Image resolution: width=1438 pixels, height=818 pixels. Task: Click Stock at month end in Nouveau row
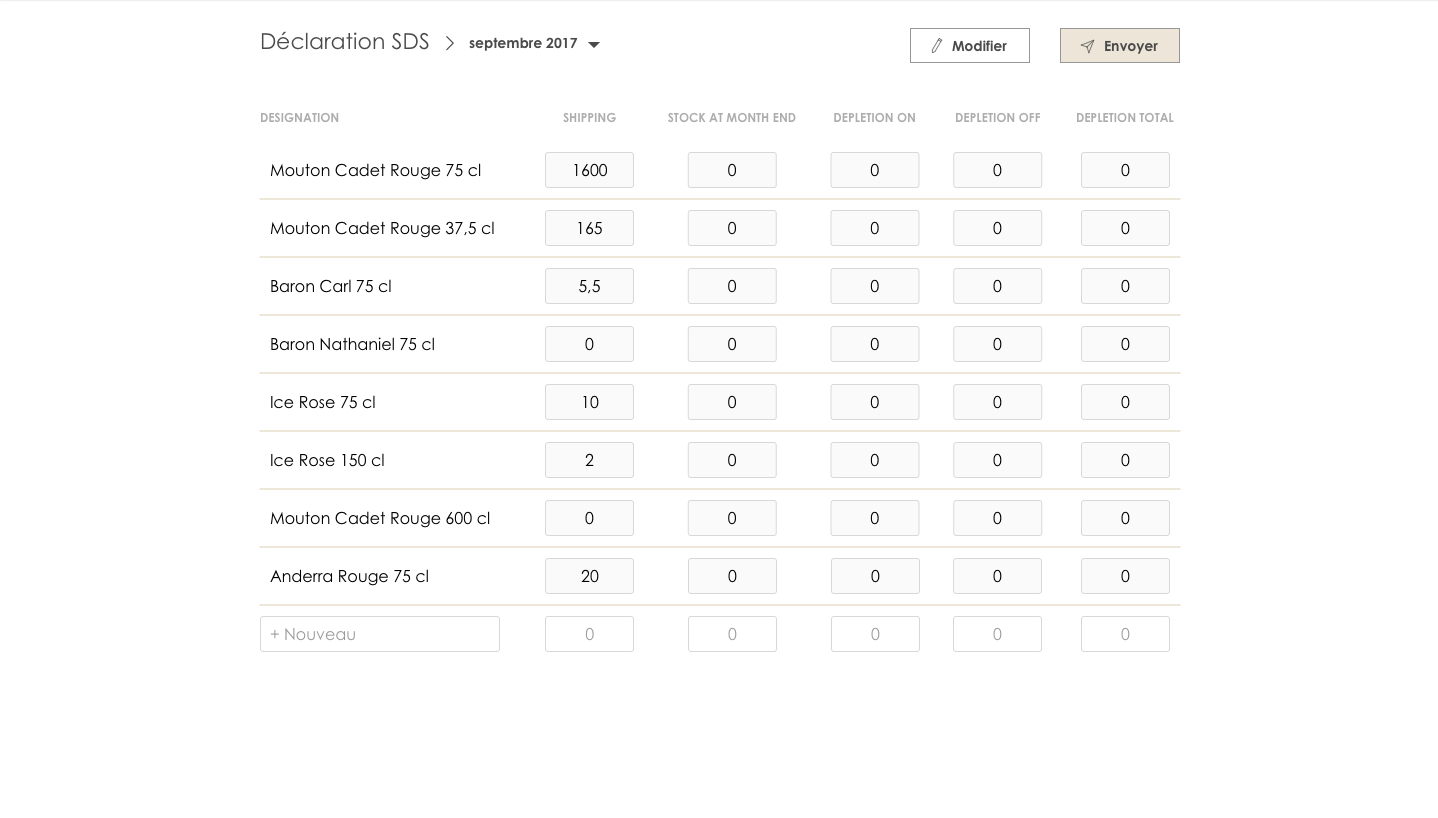coord(732,634)
